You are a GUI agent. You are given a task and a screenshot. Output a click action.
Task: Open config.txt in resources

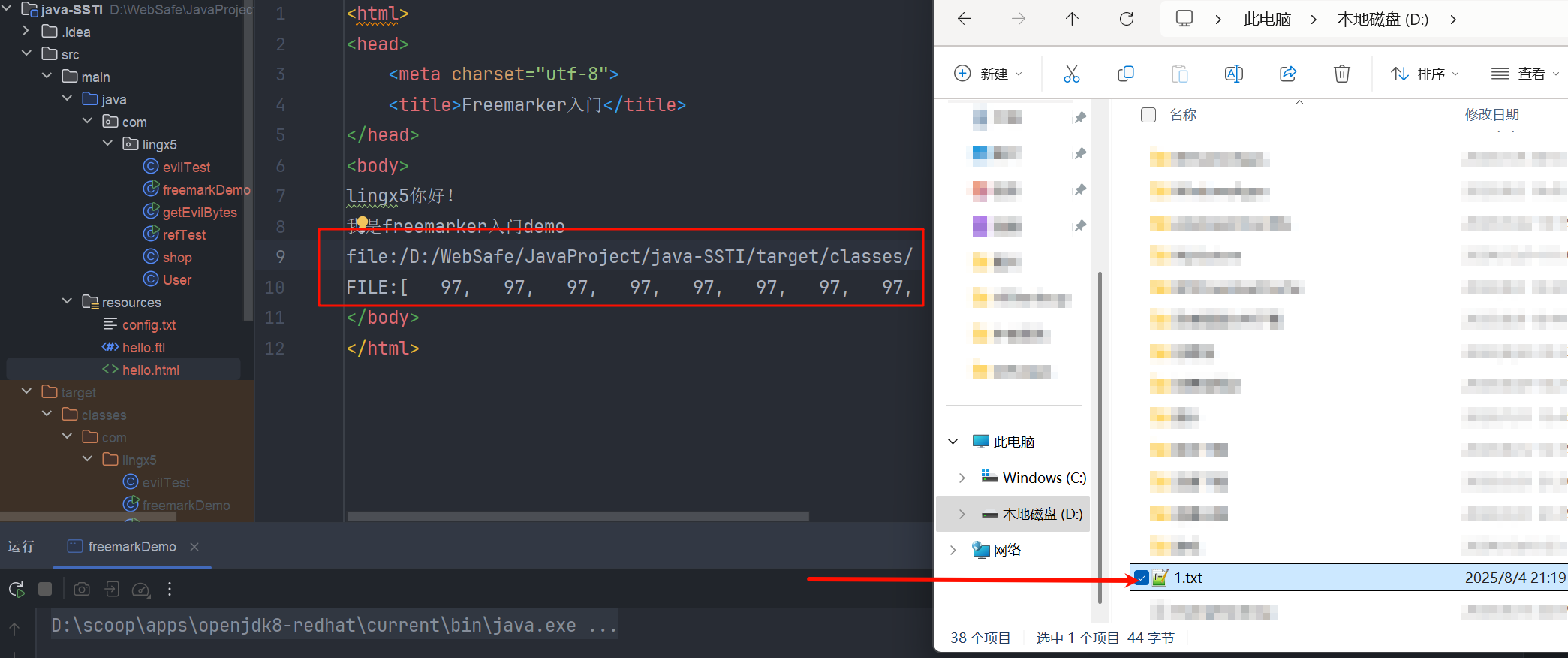149,324
